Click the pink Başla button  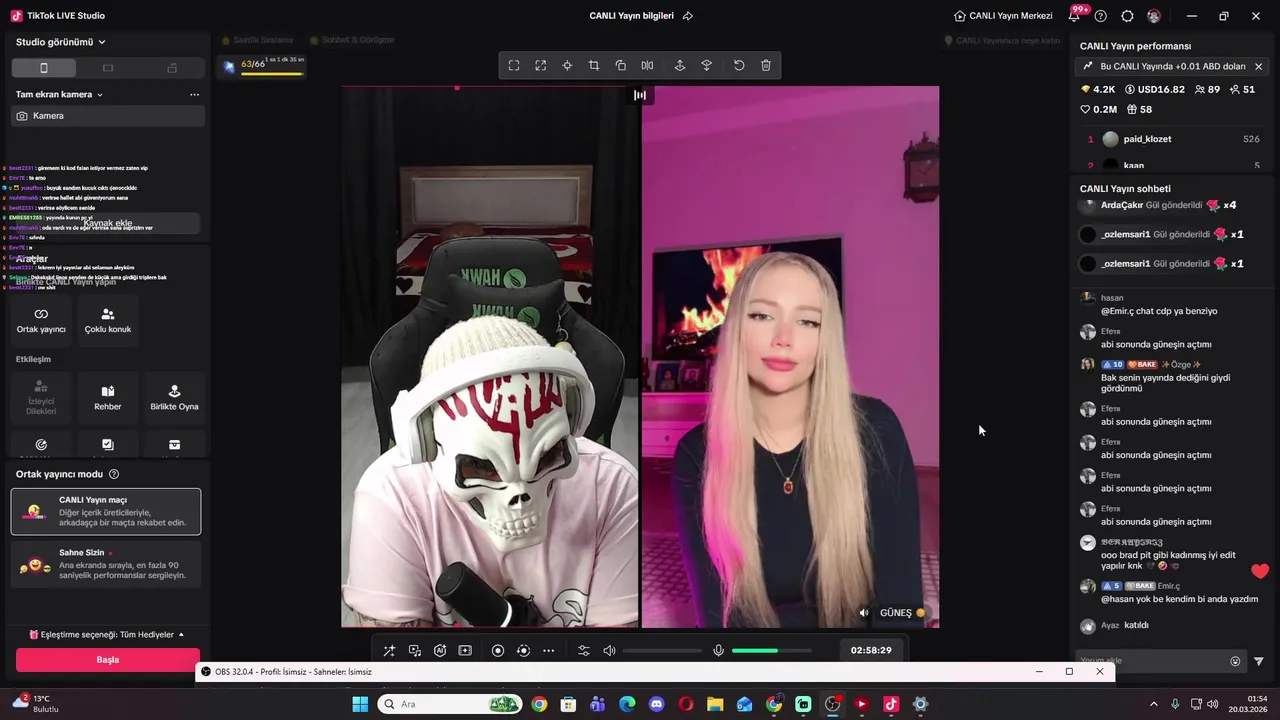coord(108,660)
